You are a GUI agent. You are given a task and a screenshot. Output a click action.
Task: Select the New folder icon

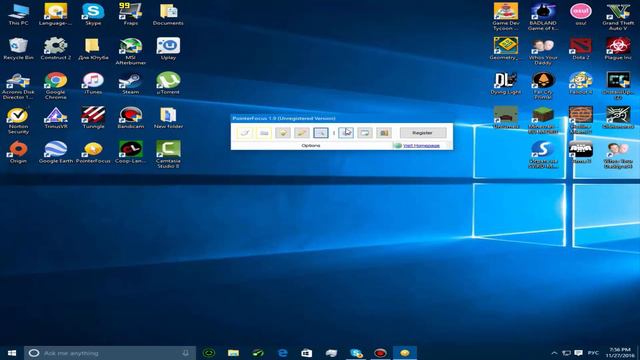tap(168, 118)
